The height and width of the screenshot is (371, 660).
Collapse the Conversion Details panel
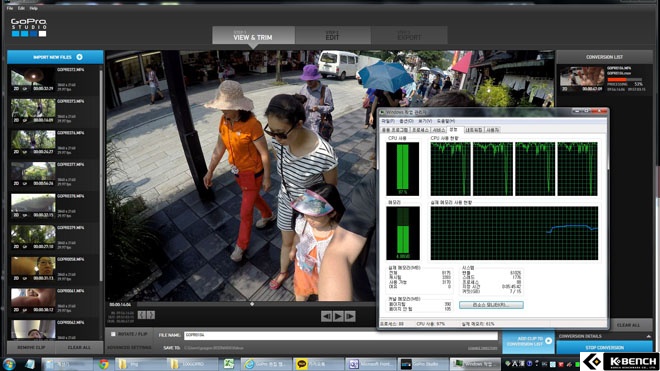[648, 336]
